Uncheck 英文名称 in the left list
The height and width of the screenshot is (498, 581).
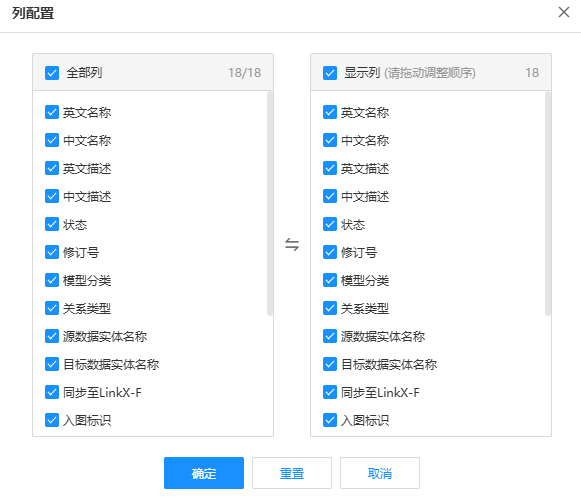click(x=52, y=112)
